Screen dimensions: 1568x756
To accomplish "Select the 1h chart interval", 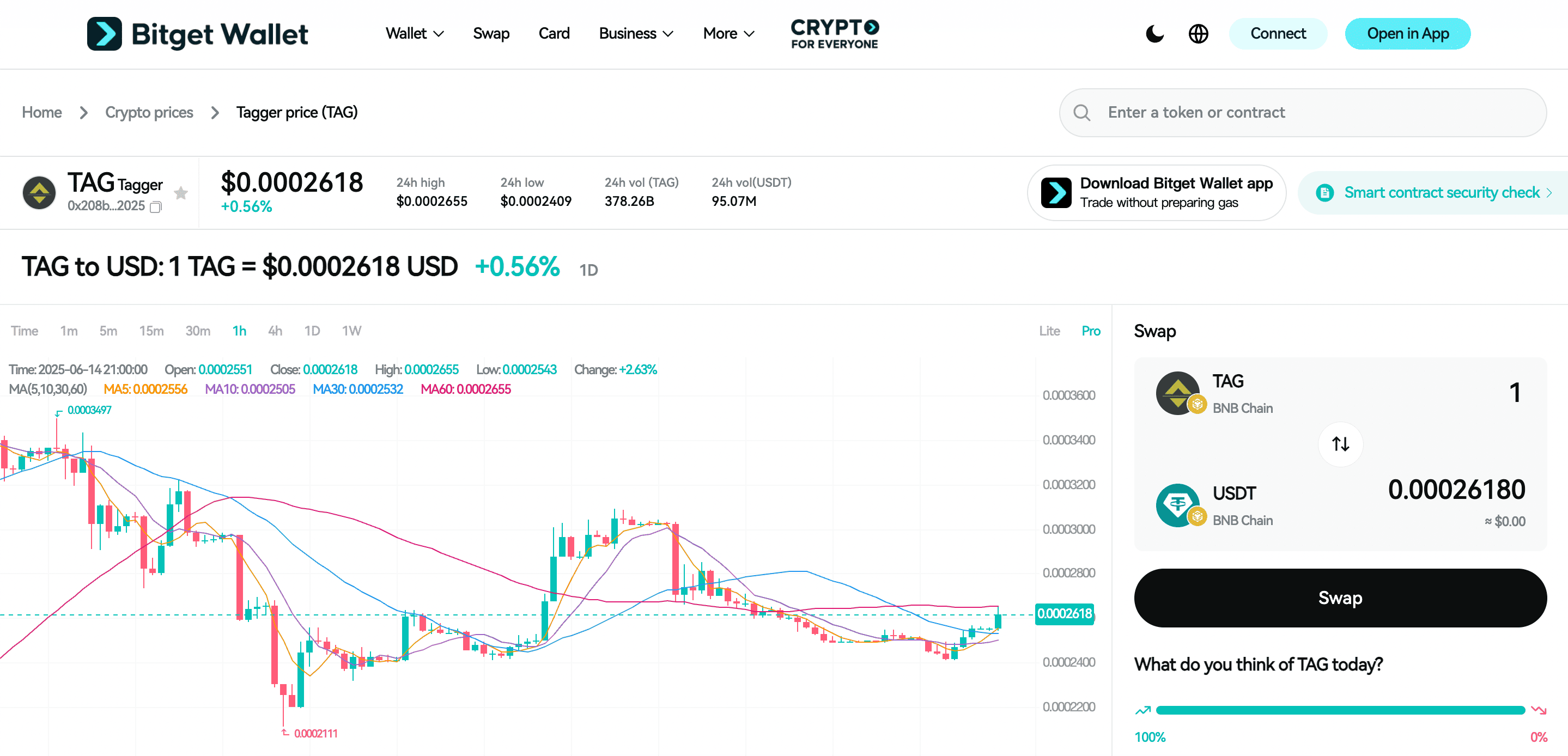I will click(239, 331).
